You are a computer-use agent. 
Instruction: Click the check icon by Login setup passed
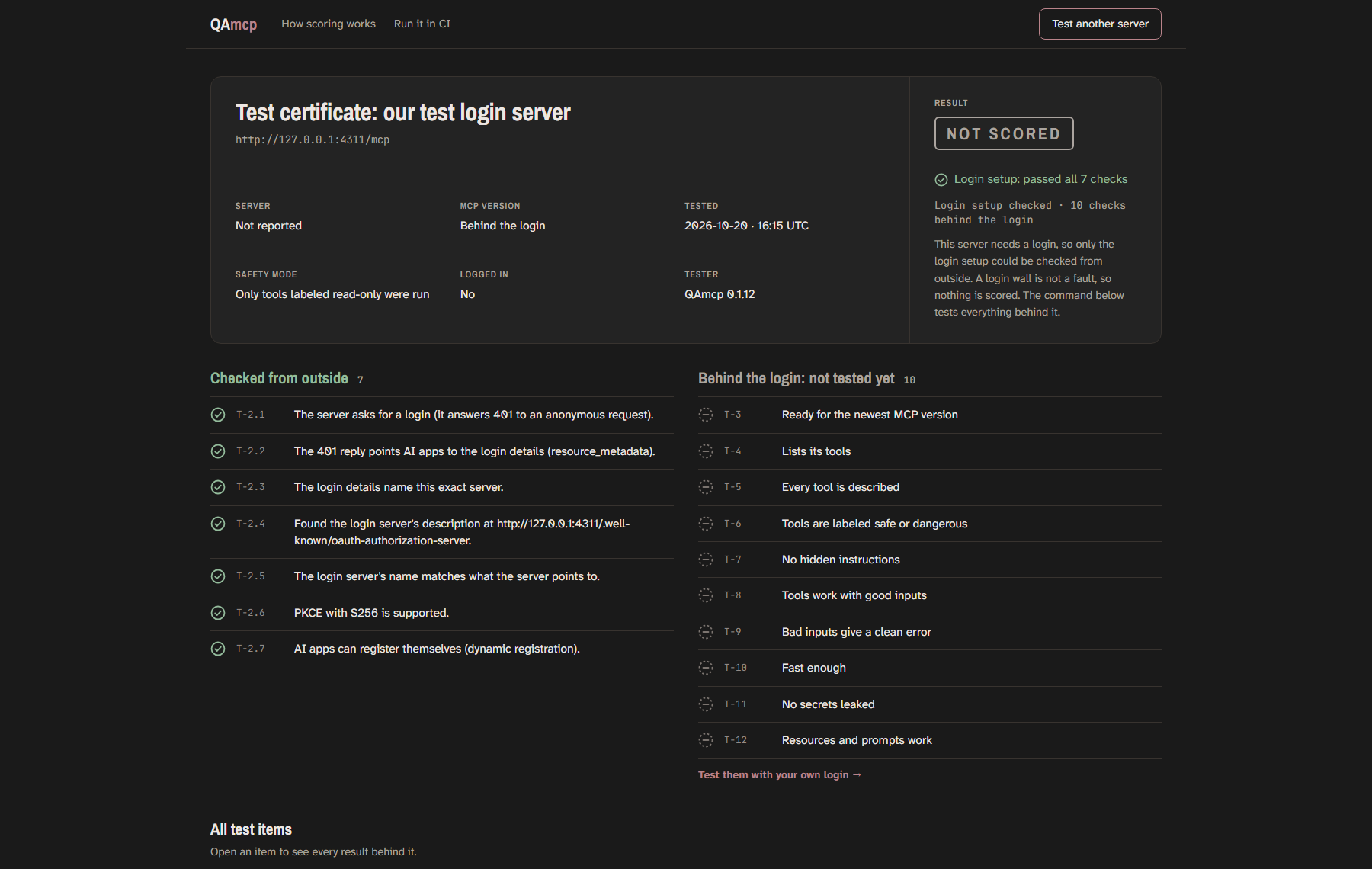(941, 180)
